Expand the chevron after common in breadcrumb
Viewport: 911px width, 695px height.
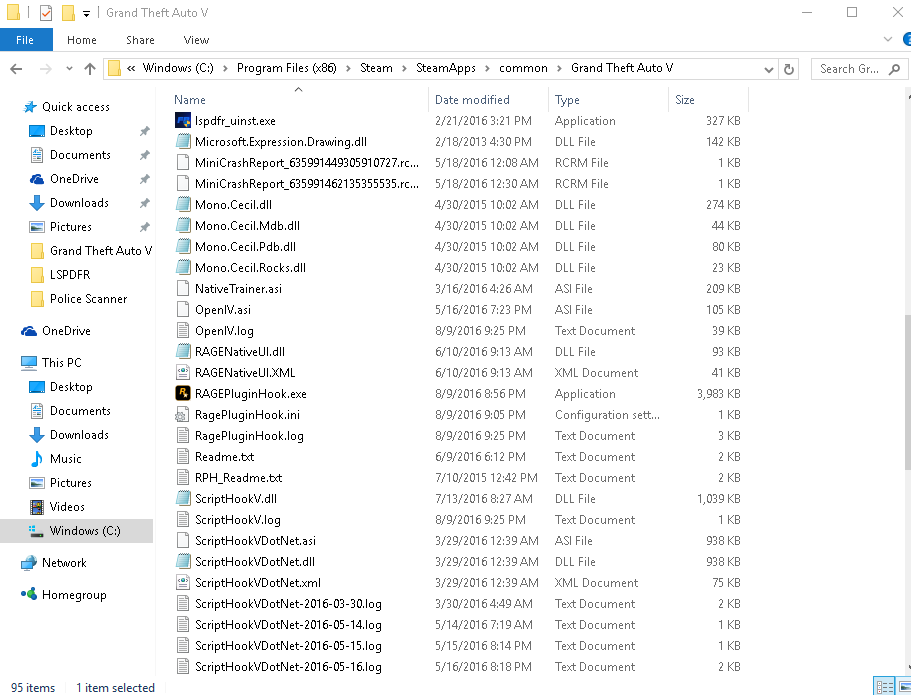click(x=559, y=69)
